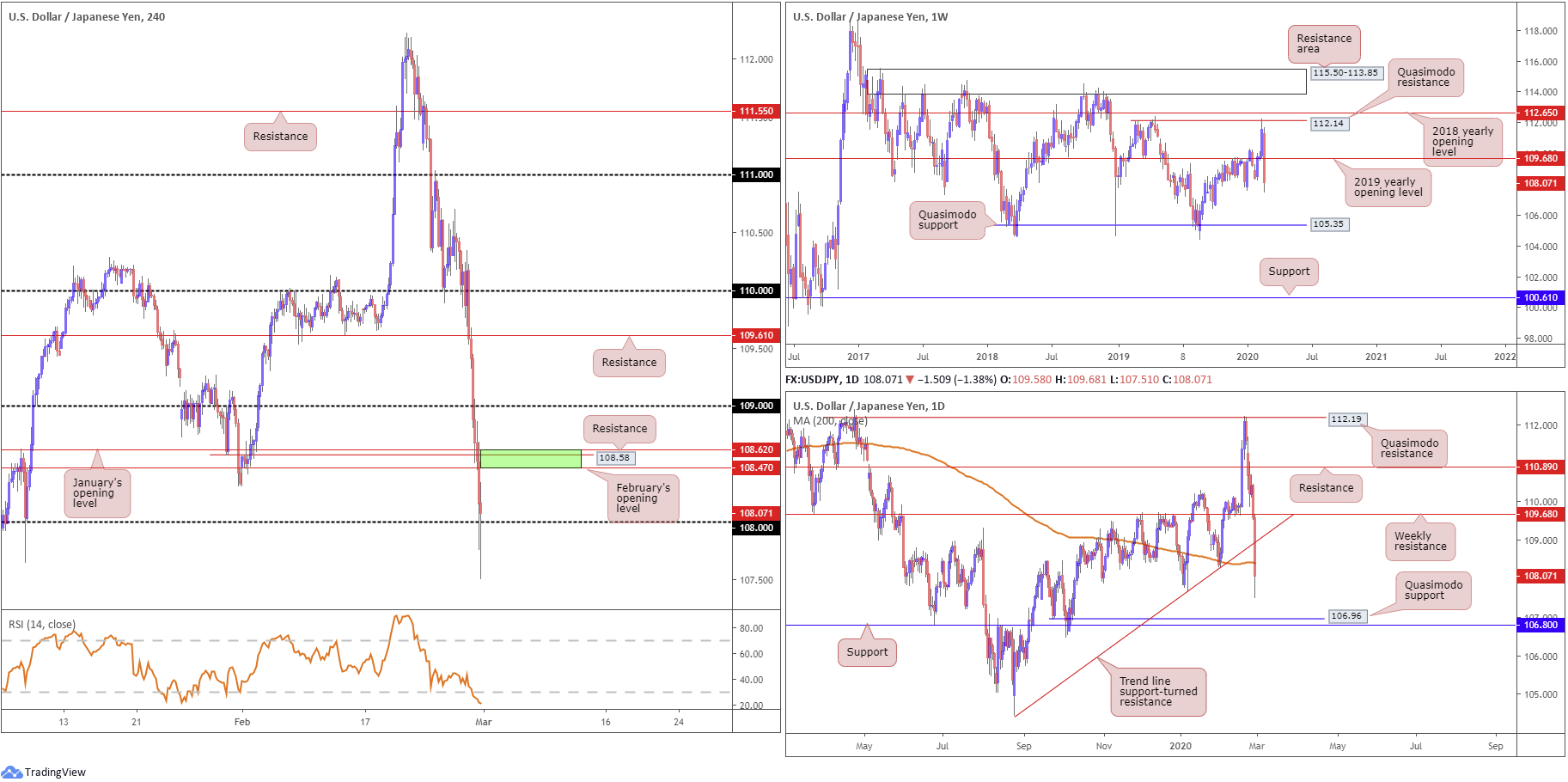The height and width of the screenshot is (782, 1568).
Task: Open the 2018 yearly opening level callout
Action: [1462, 142]
